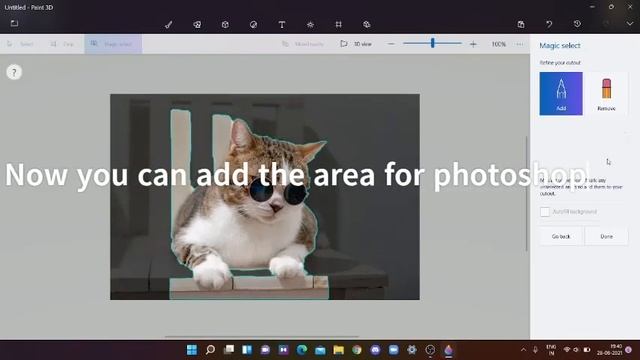640x360 pixels.
Task: Click the Done button
Action: pos(607,236)
